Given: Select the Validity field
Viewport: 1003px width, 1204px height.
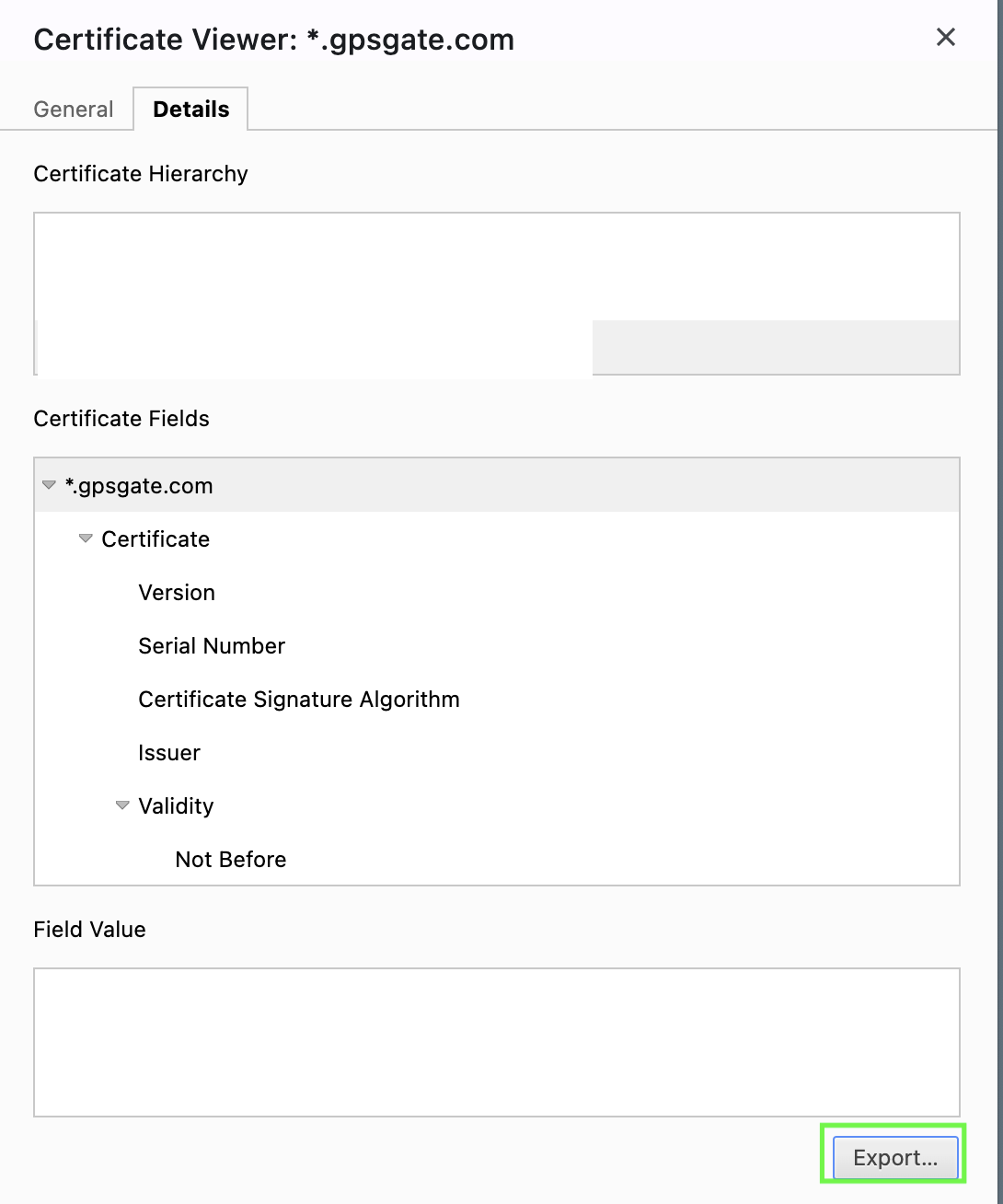Looking at the screenshot, I should (x=497, y=805).
